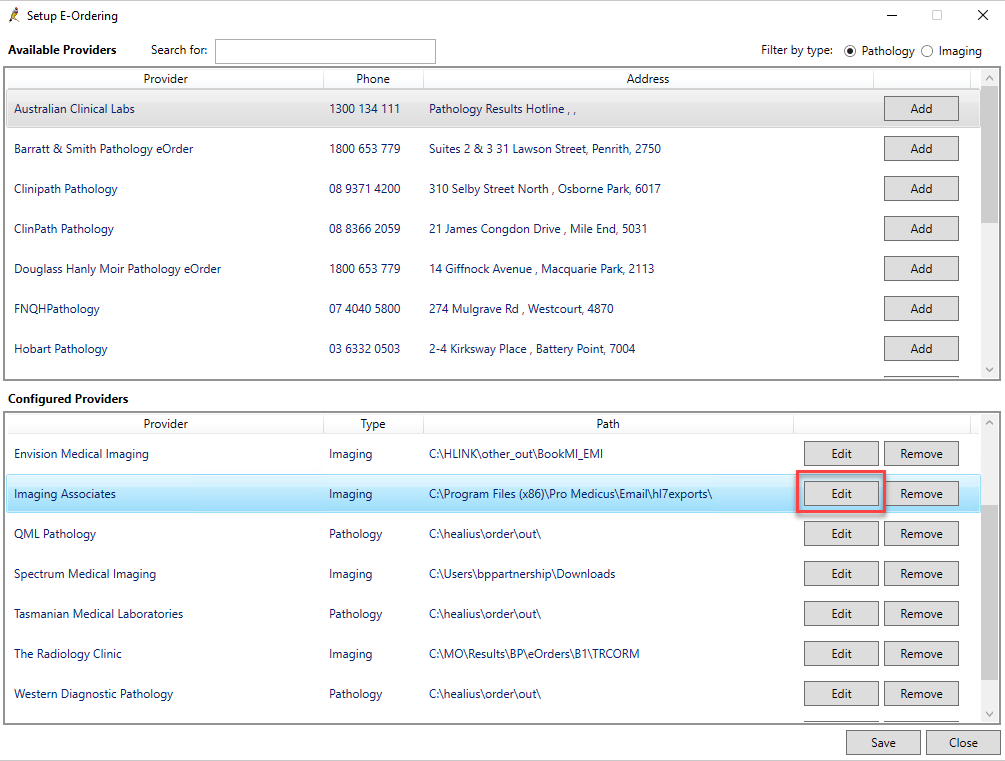Edit QML Pathology configuration
Image resolution: width=1005 pixels, height=761 pixels.
(841, 534)
